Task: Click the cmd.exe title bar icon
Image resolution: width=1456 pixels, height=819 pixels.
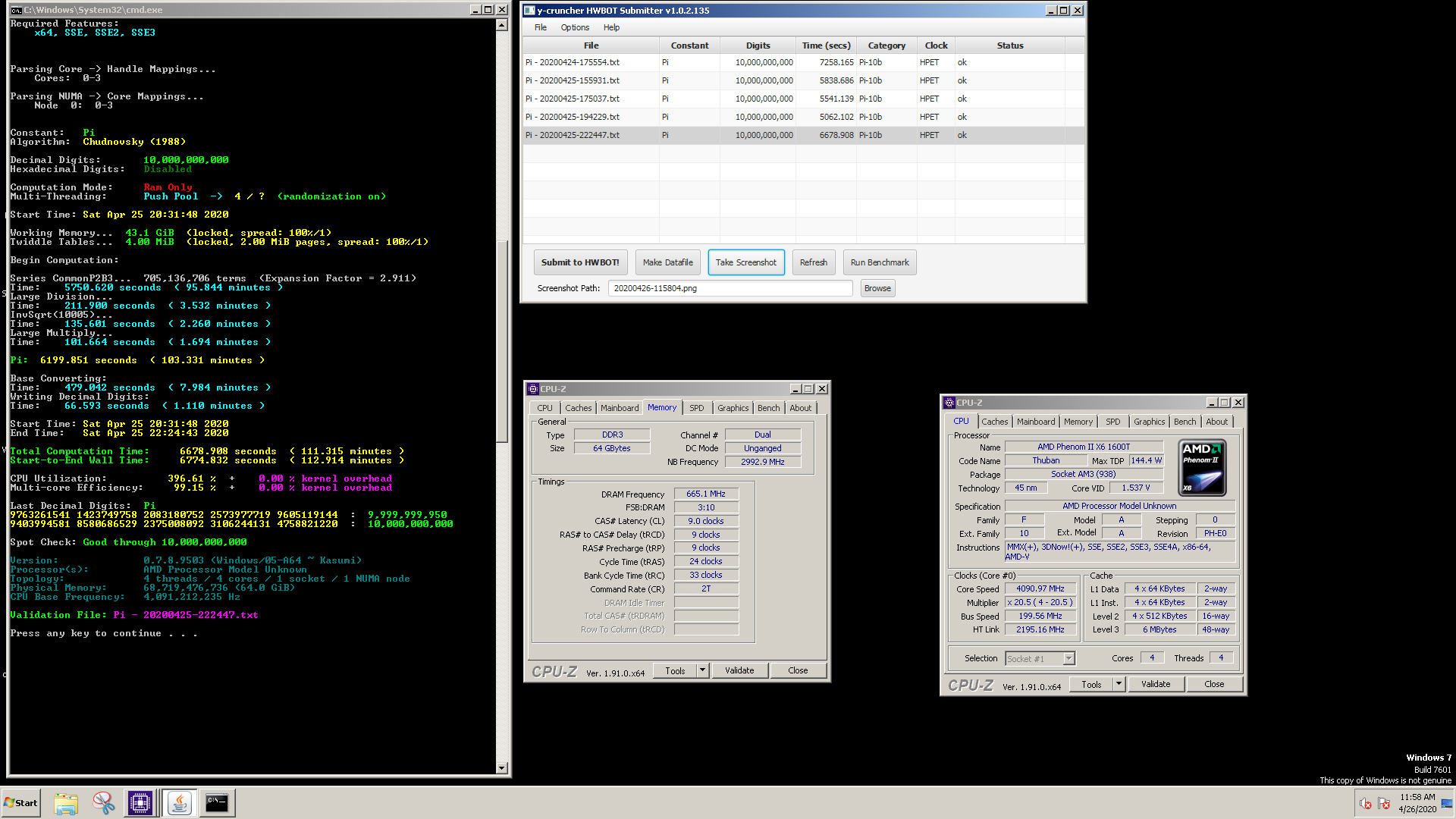Action: 16,10
